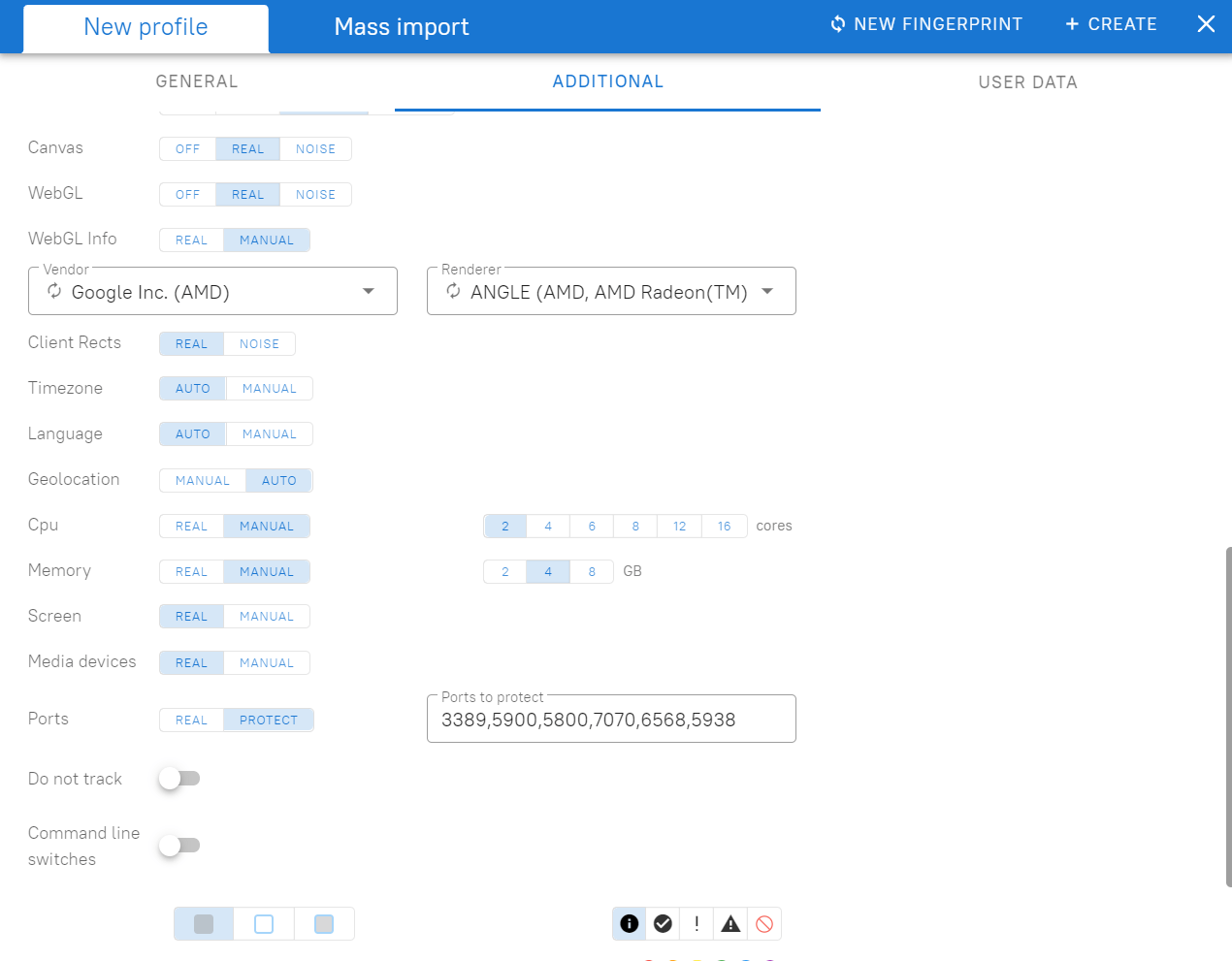1232x961 pixels.
Task: Select the exclamation mark status icon
Action: pos(697,923)
